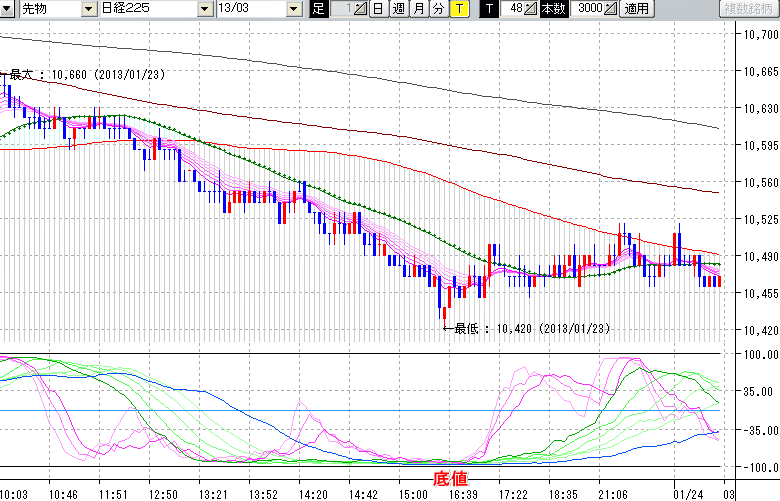The image size is (780, 501).
Task: Switch to 週 (weekly) chart timeframe
Action: pyautogui.click(x=398, y=9)
